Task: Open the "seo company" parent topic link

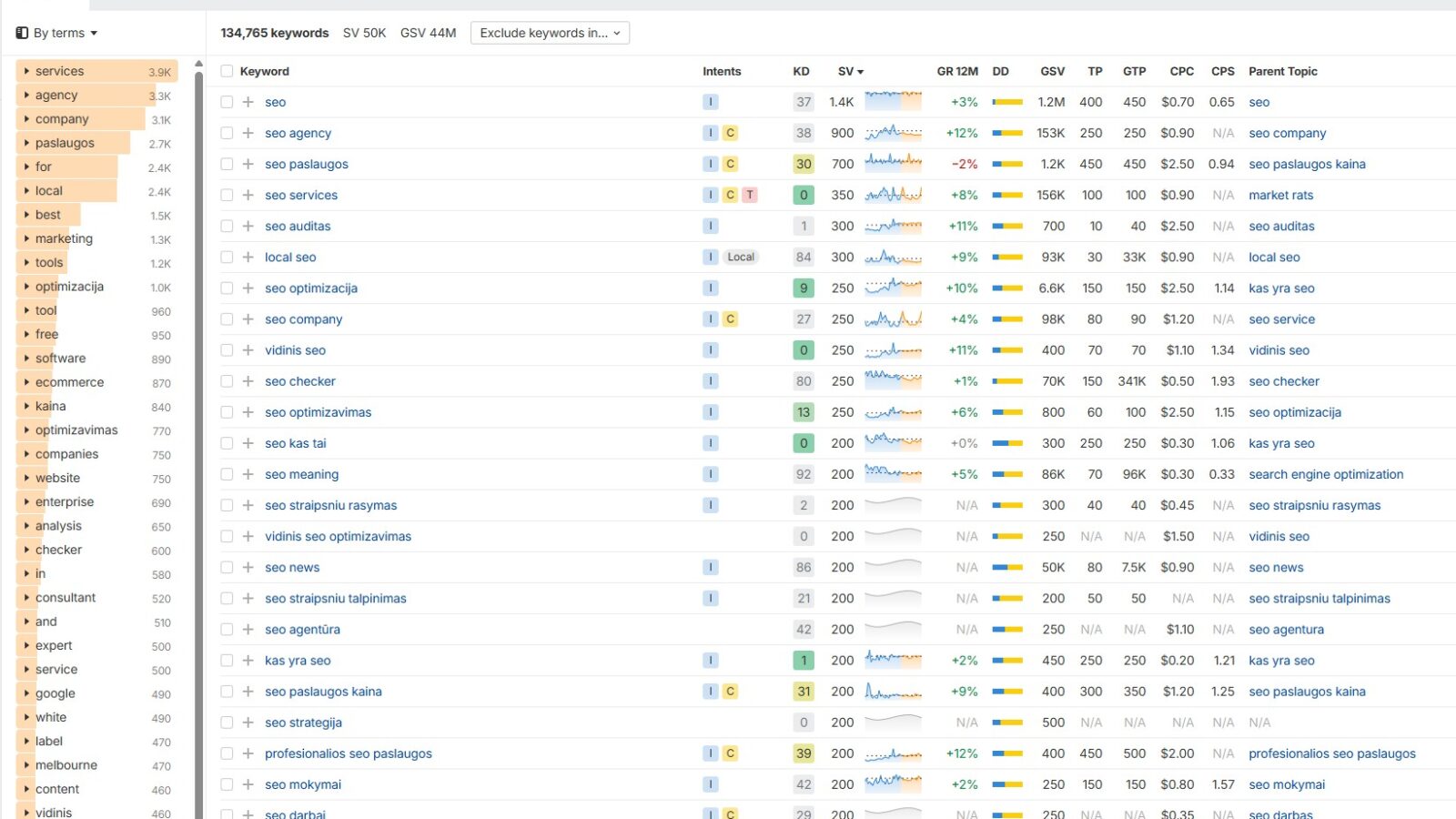Action: 1288,133
